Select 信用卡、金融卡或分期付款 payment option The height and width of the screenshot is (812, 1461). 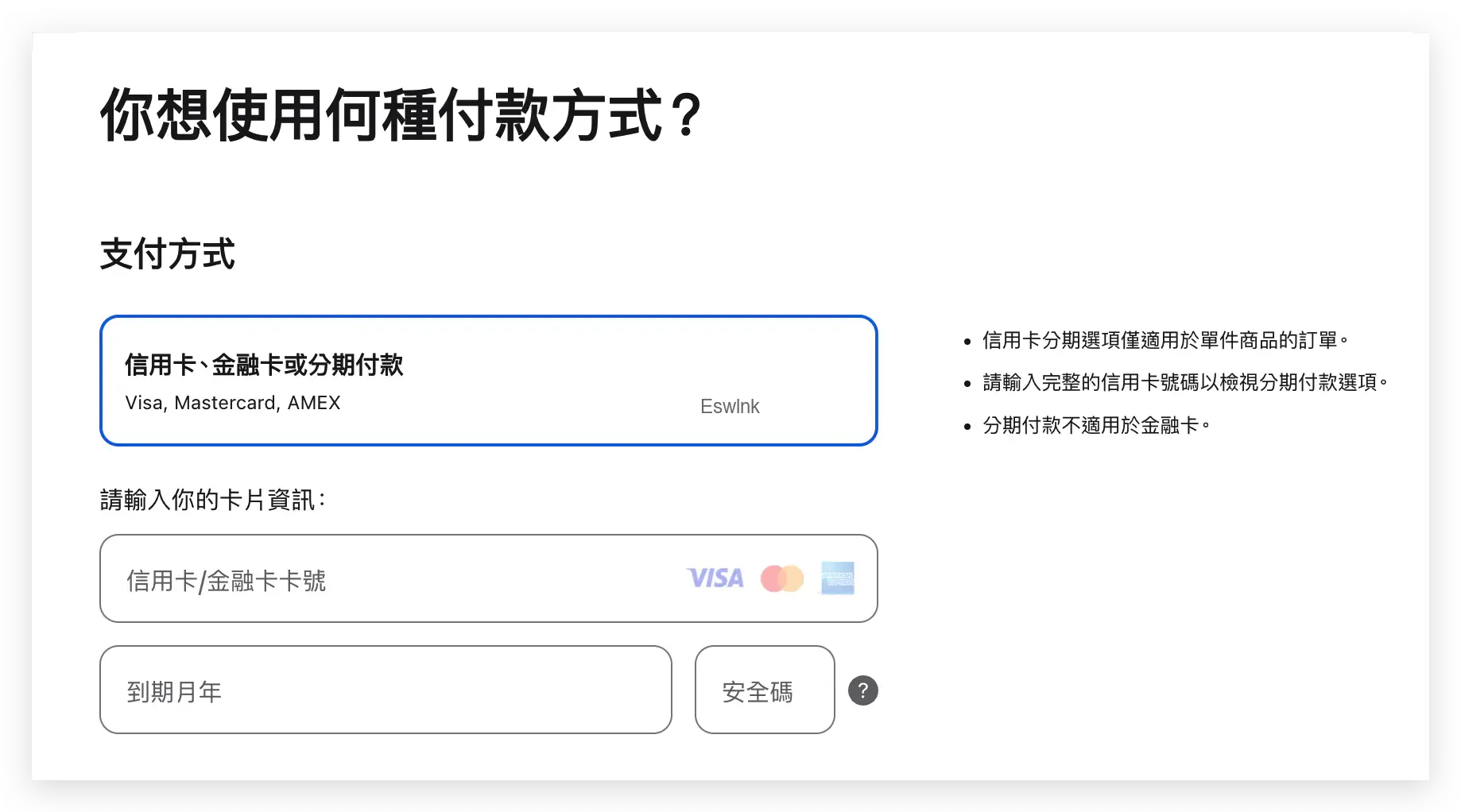pos(488,381)
